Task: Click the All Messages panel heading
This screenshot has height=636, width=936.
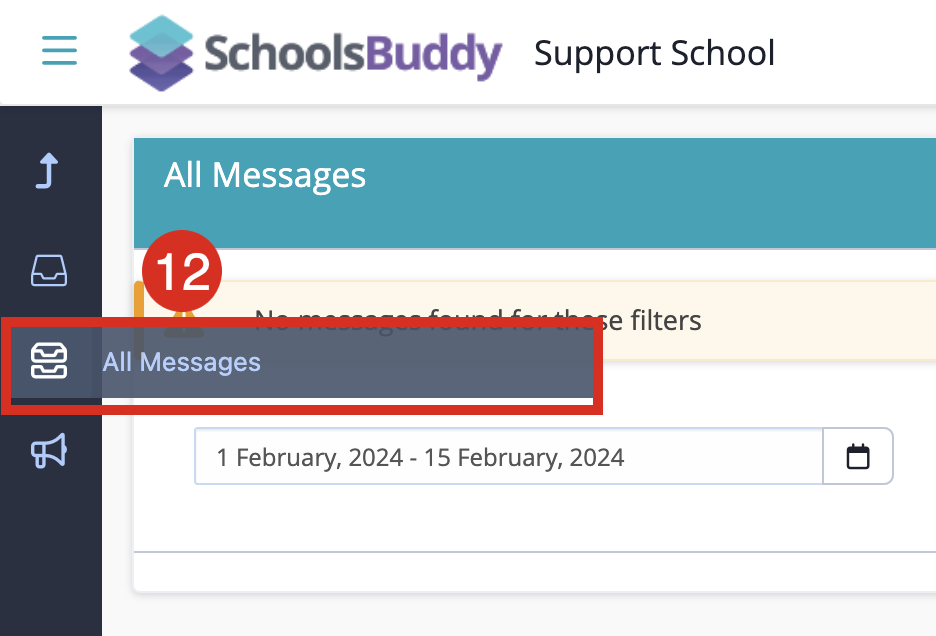Action: 265,176
